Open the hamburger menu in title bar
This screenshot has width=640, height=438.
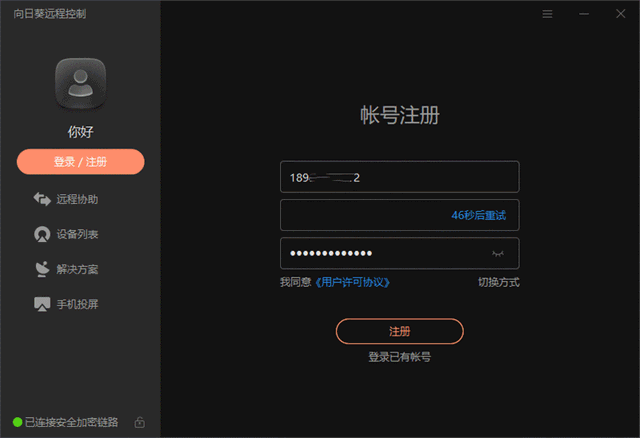click(x=547, y=14)
